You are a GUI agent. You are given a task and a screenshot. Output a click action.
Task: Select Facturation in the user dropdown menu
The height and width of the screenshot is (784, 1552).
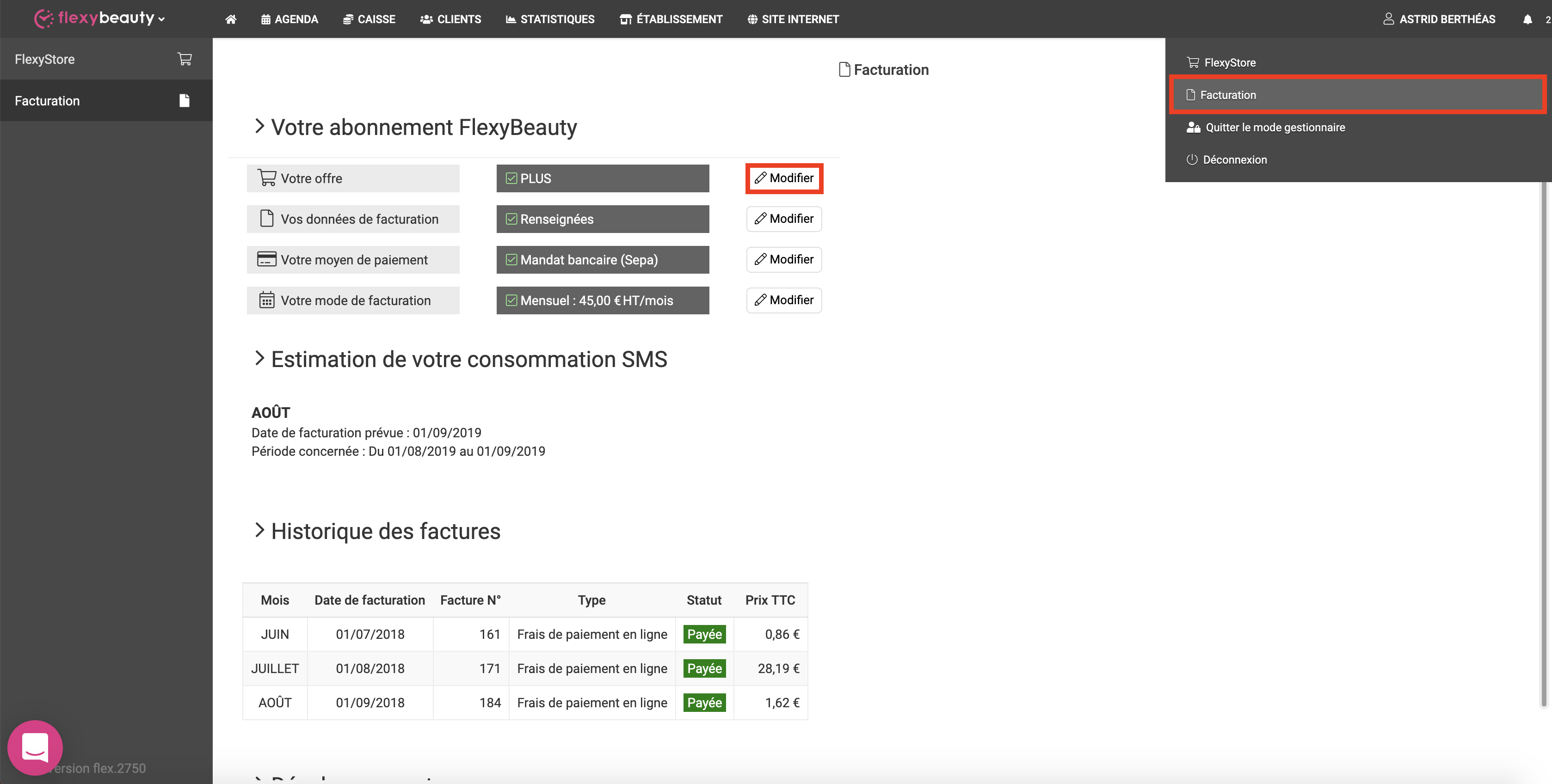(x=1358, y=95)
